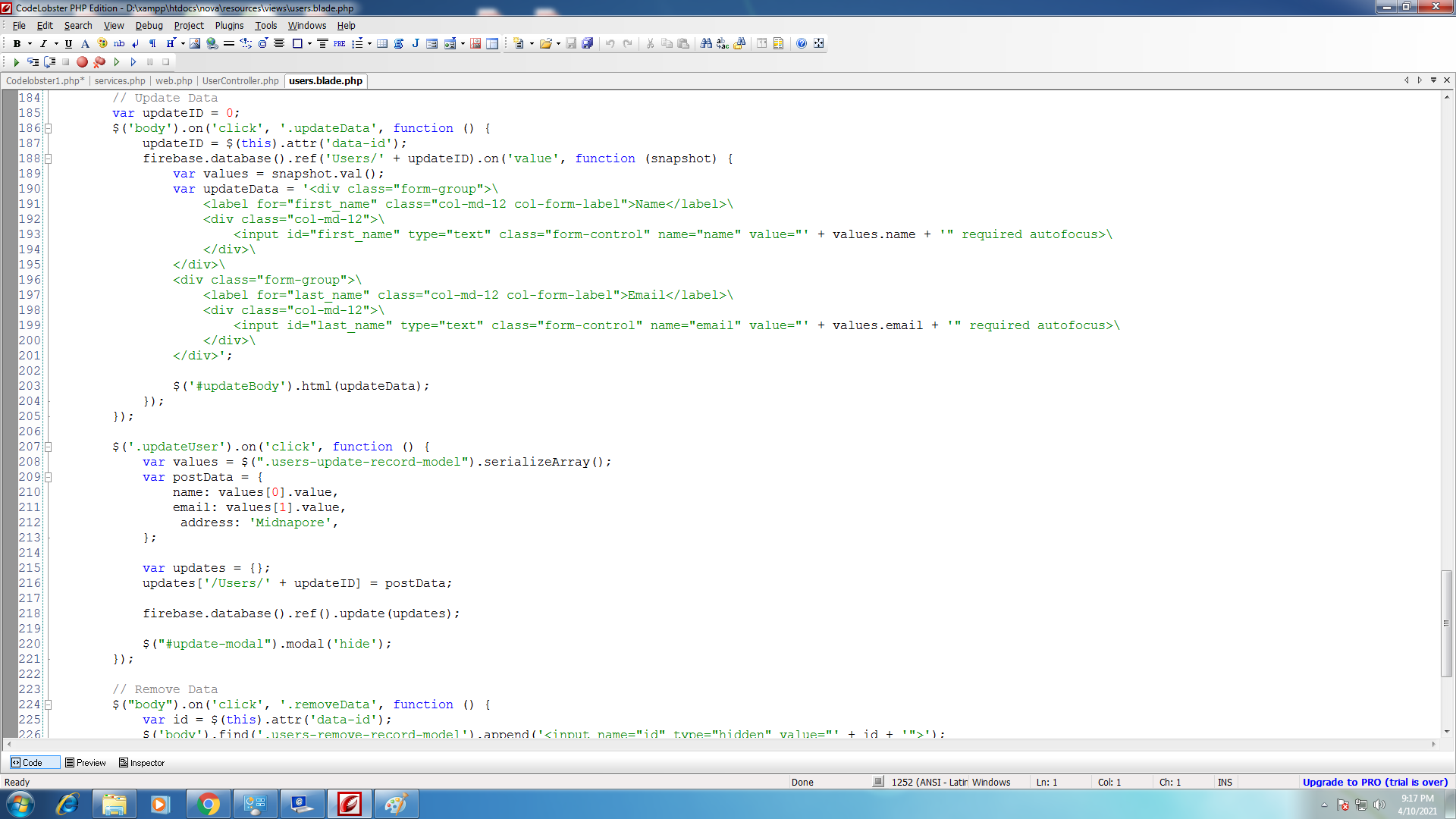Open Paint from taskbar
Screen dimensions: 1456x819
point(396,804)
